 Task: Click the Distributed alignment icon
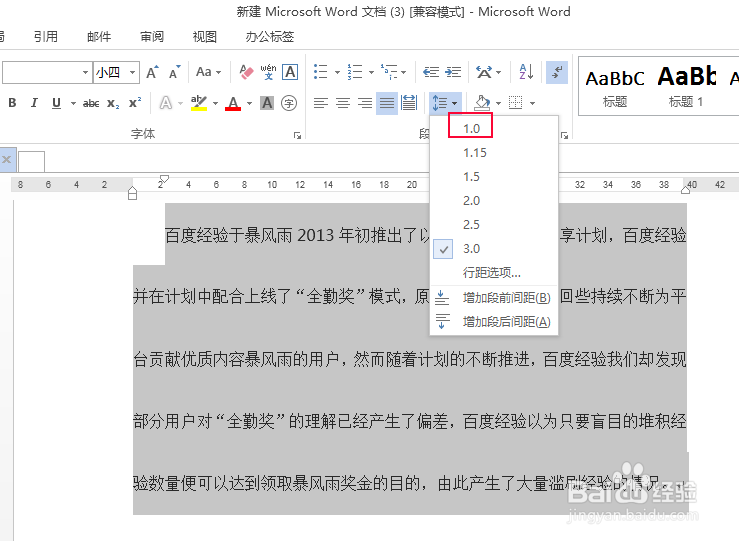pos(409,103)
